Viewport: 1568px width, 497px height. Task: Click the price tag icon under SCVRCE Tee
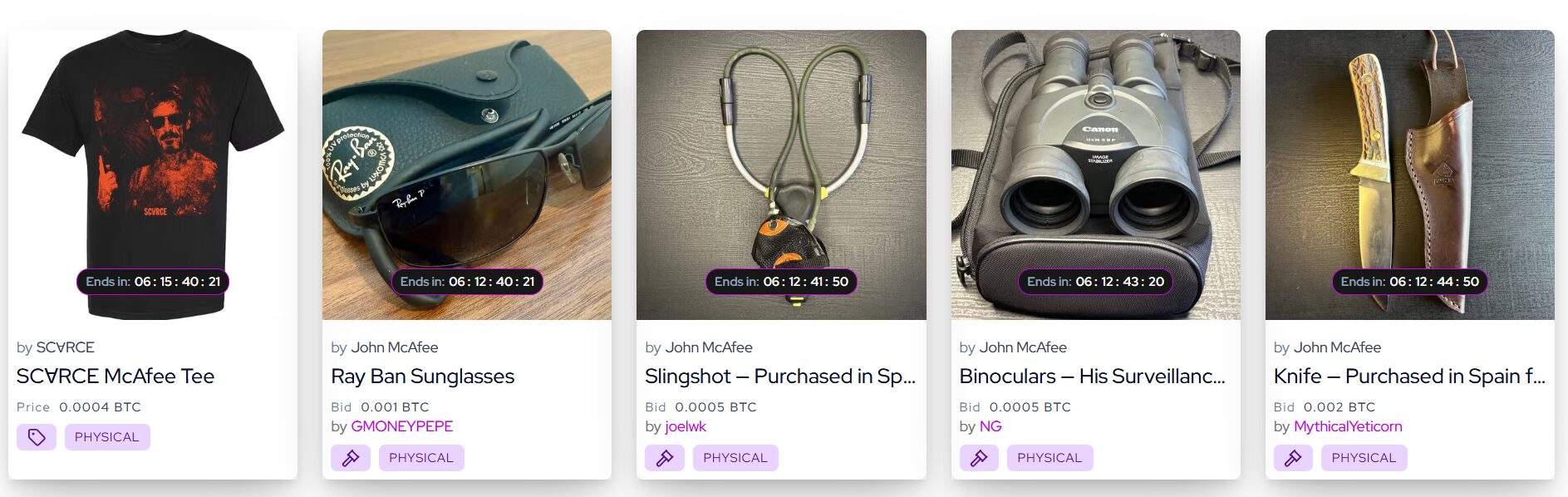37,437
